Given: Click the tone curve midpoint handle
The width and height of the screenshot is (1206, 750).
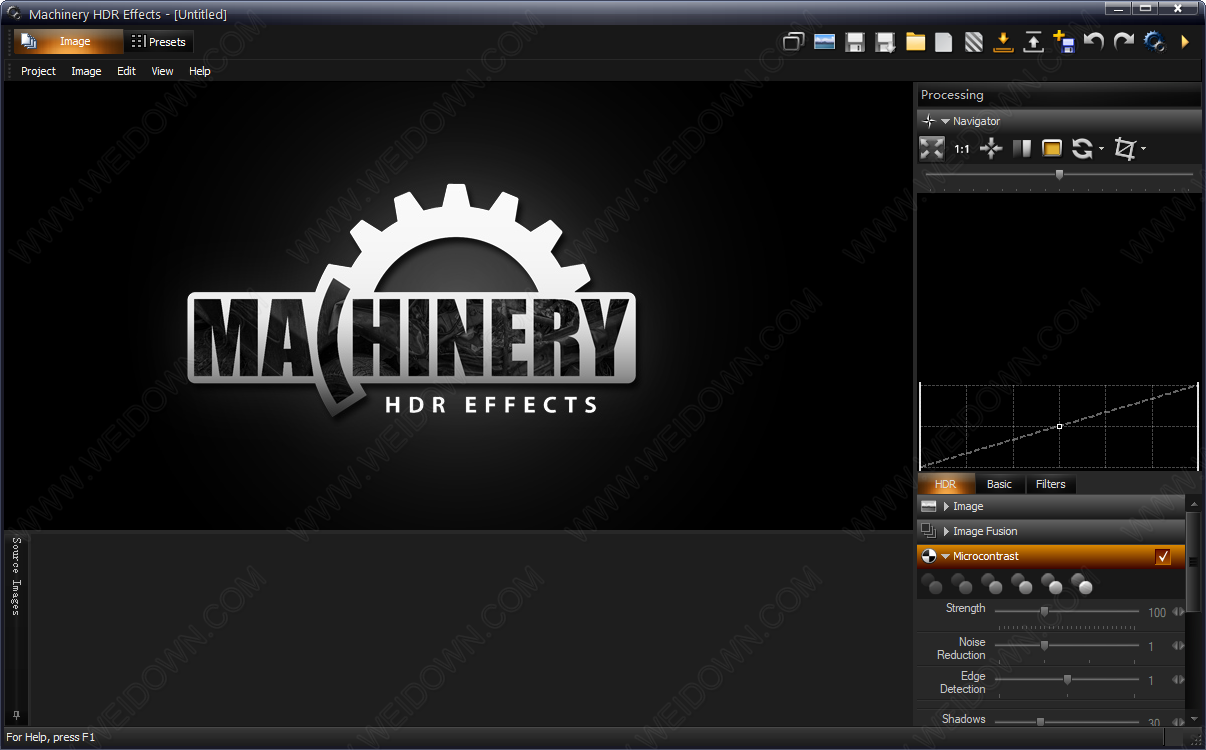Looking at the screenshot, I should point(1059,427).
